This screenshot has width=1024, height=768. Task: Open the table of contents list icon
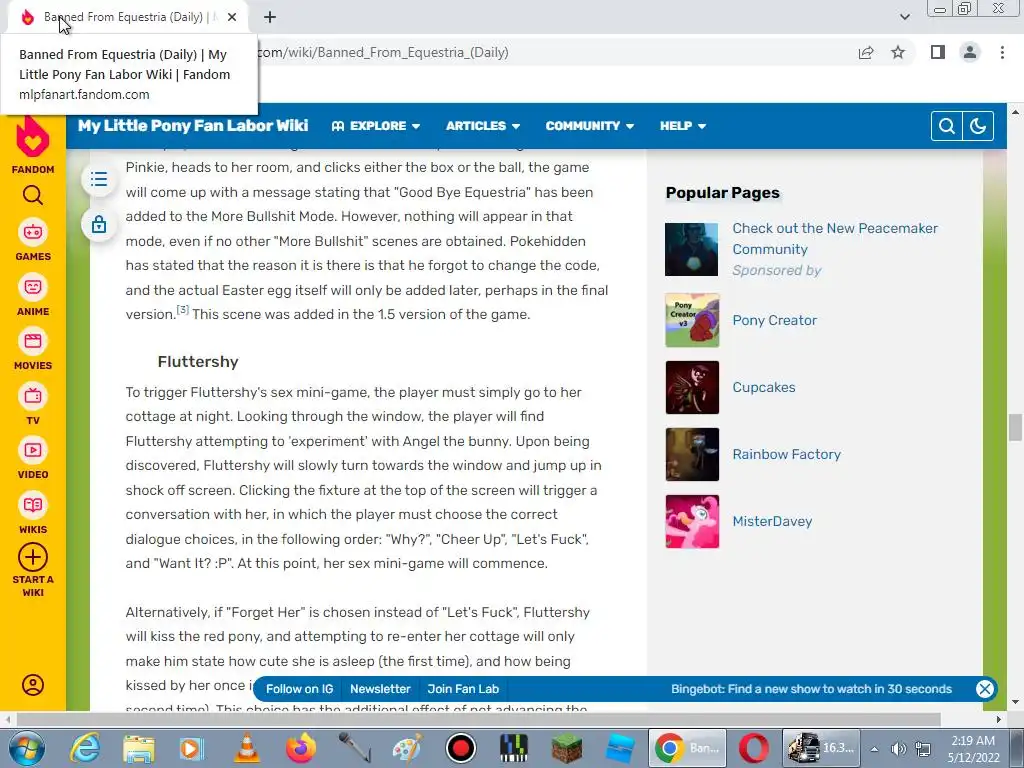(99, 179)
